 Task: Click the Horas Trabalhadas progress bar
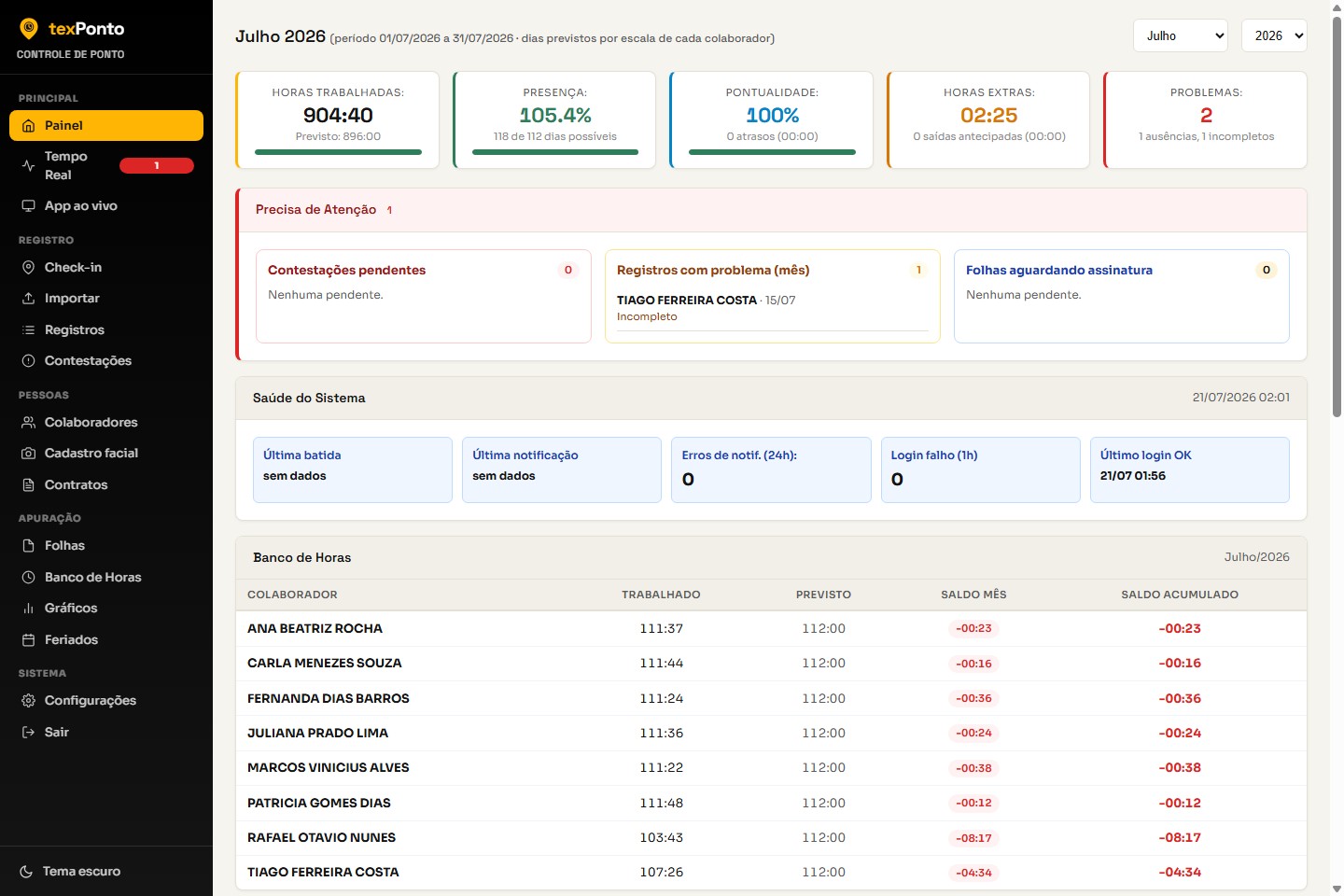click(x=338, y=152)
